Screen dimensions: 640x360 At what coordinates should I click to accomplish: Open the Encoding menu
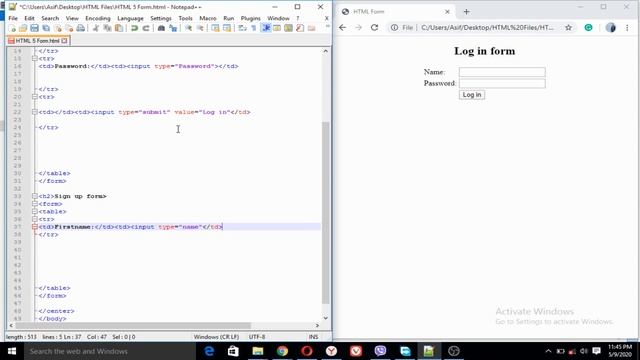coord(98,18)
